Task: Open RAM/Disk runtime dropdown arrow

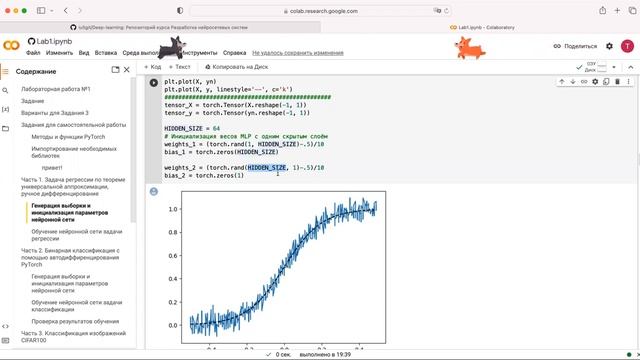Action: click(614, 67)
